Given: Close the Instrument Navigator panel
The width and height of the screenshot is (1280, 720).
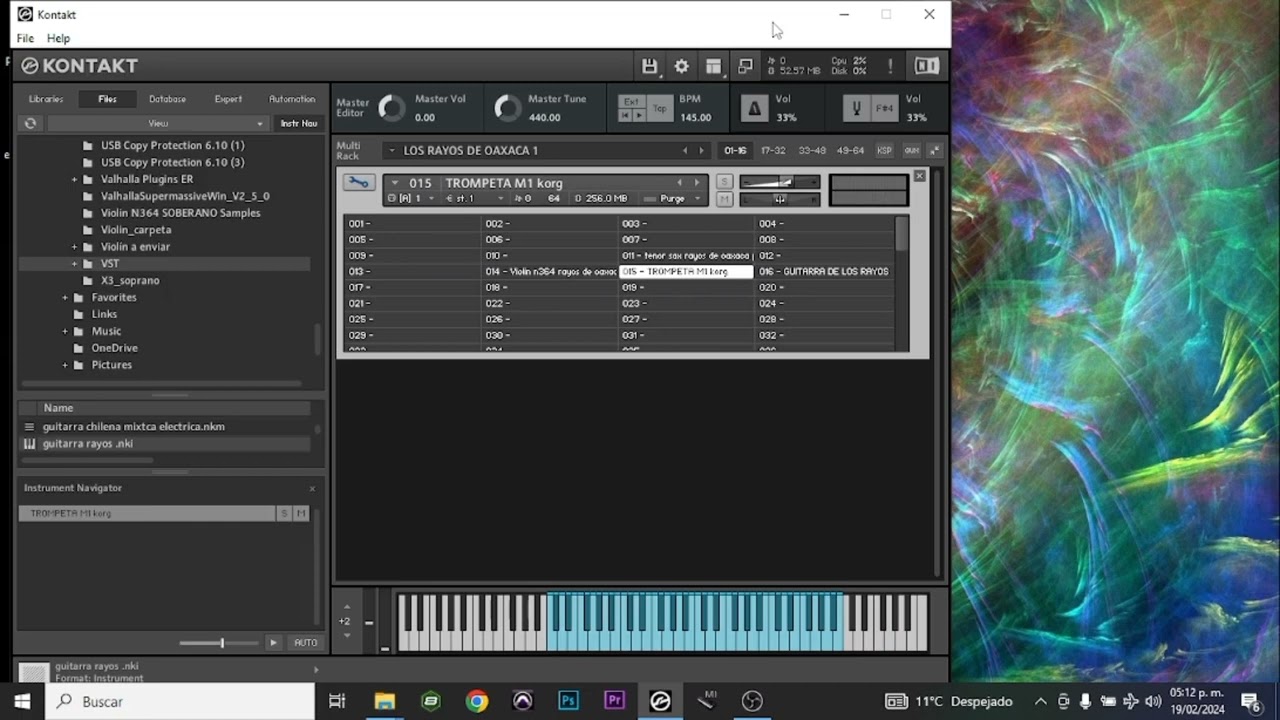Looking at the screenshot, I should pyautogui.click(x=312, y=488).
